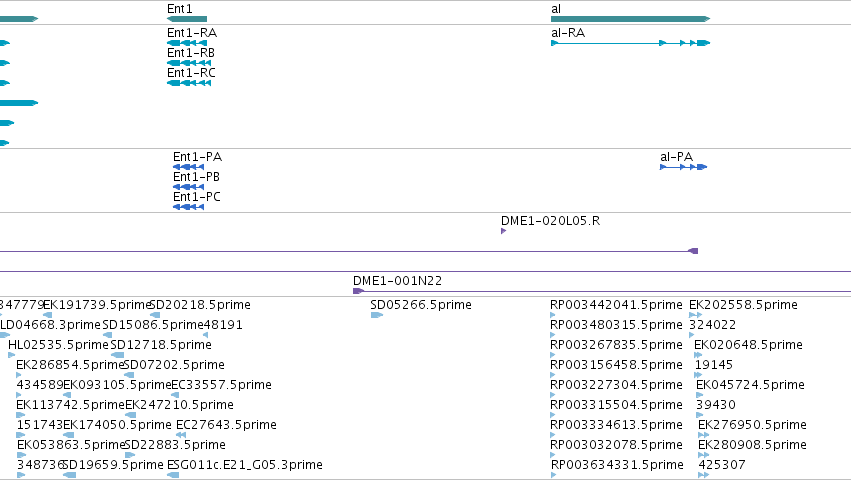Click the EK202558.5prime label

point(744,305)
